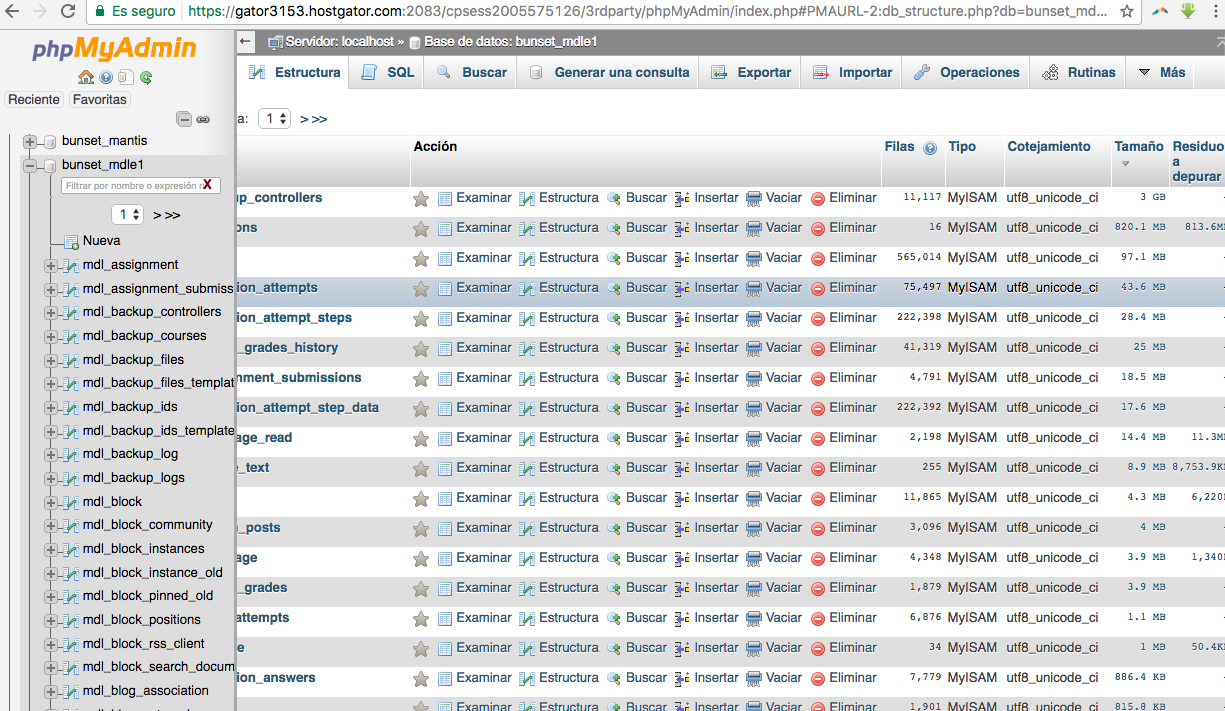
Task: Click the chain link icon in the navigation panel
Action: [203, 119]
